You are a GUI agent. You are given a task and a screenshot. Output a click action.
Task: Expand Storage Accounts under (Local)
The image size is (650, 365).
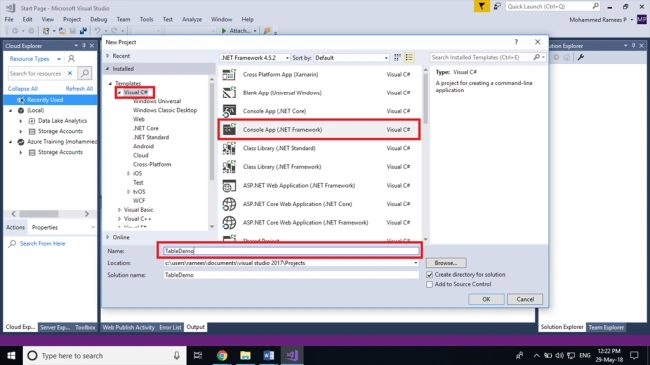(21, 131)
